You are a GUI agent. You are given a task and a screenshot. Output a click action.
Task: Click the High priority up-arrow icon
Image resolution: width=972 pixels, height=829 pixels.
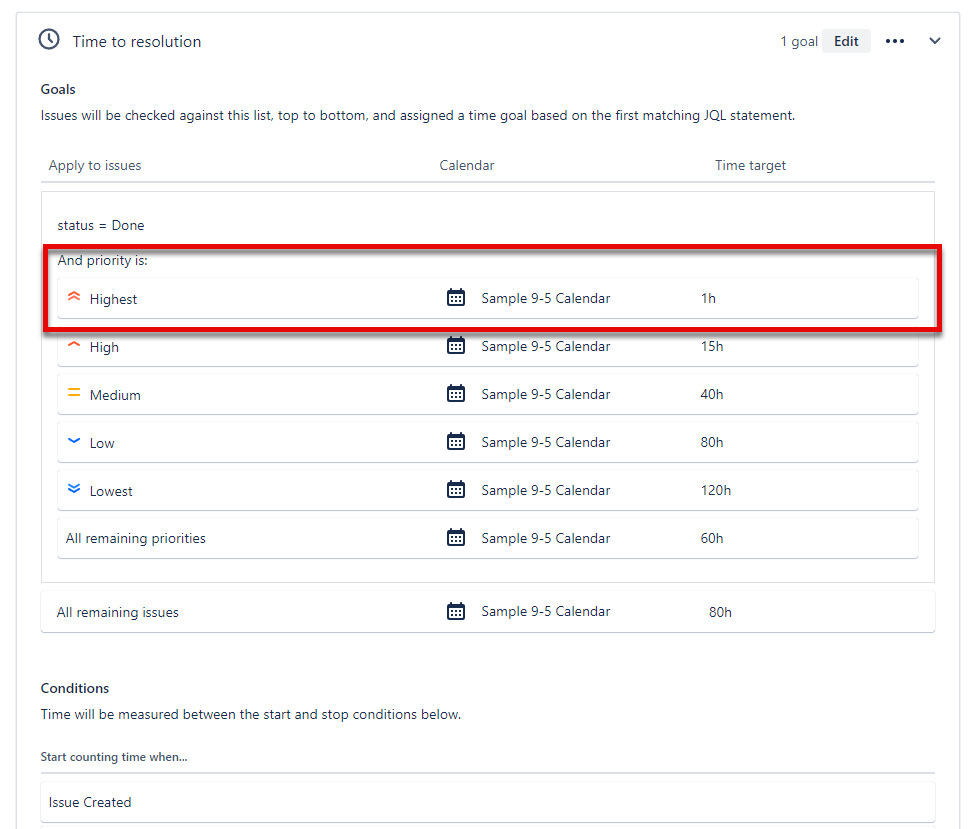74,345
